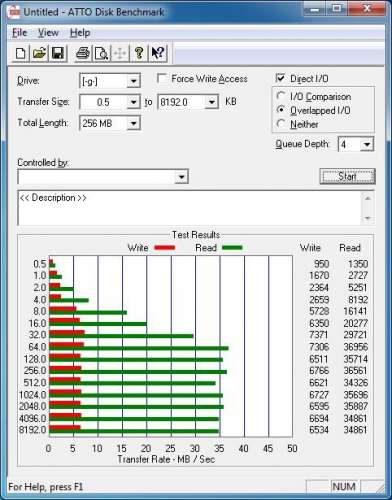392x500 pixels.
Task: Open the Queue Depth dropdown
Action: [x=367, y=145]
